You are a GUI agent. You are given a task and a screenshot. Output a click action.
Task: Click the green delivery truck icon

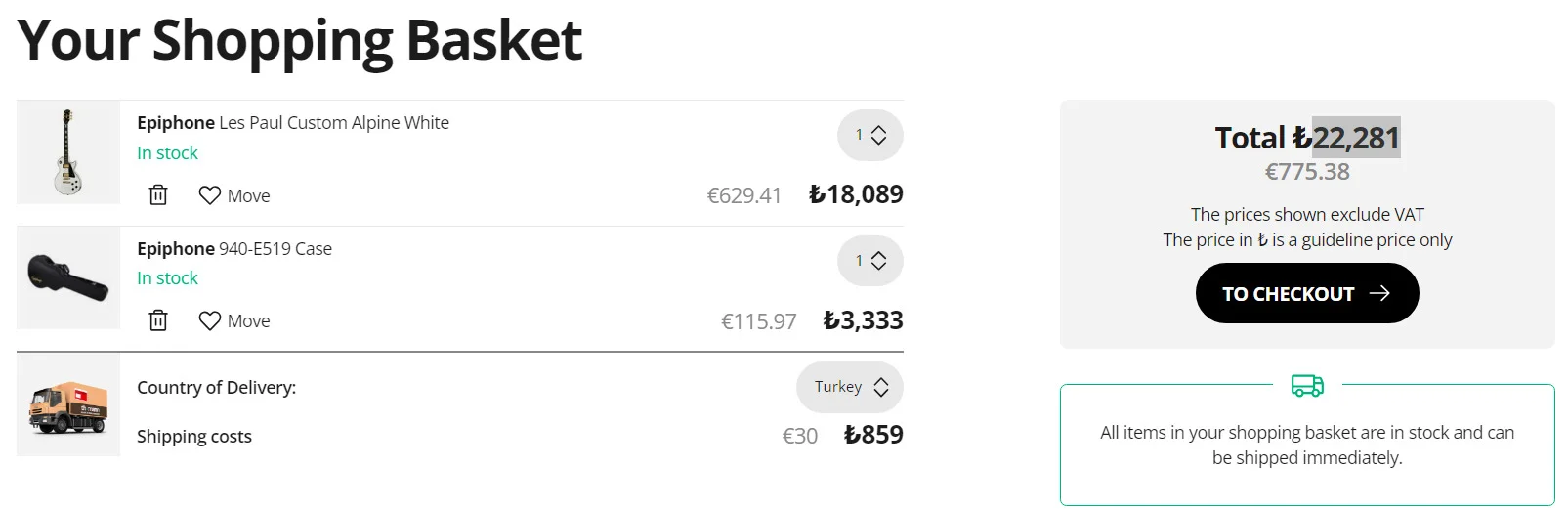(1307, 385)
